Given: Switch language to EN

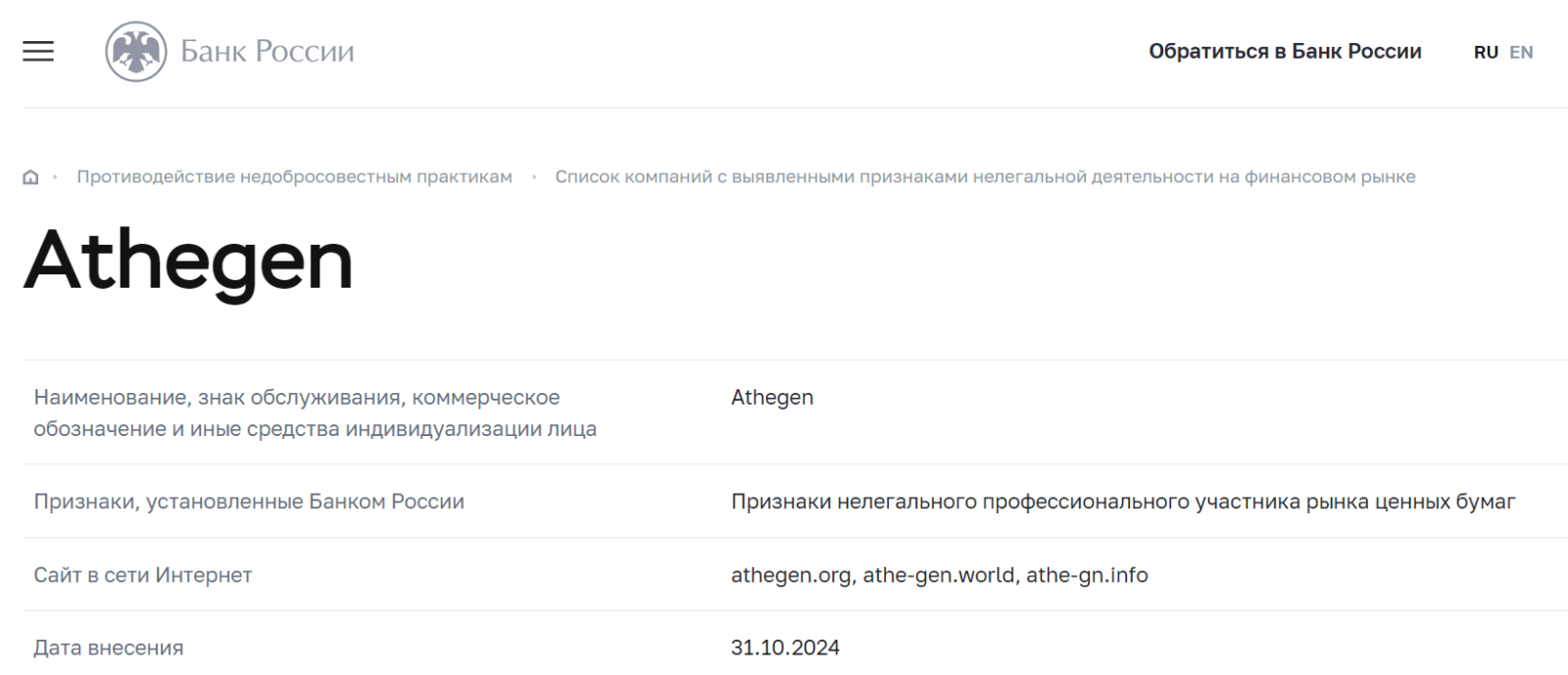Looking at the screenshot, I should [1521, 53].
